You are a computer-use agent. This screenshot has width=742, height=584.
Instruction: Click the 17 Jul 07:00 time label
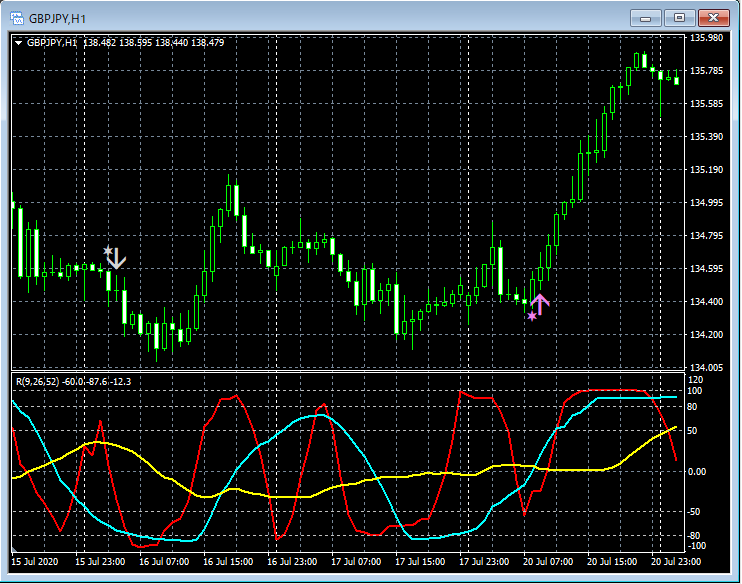click(x=356, y=562)
